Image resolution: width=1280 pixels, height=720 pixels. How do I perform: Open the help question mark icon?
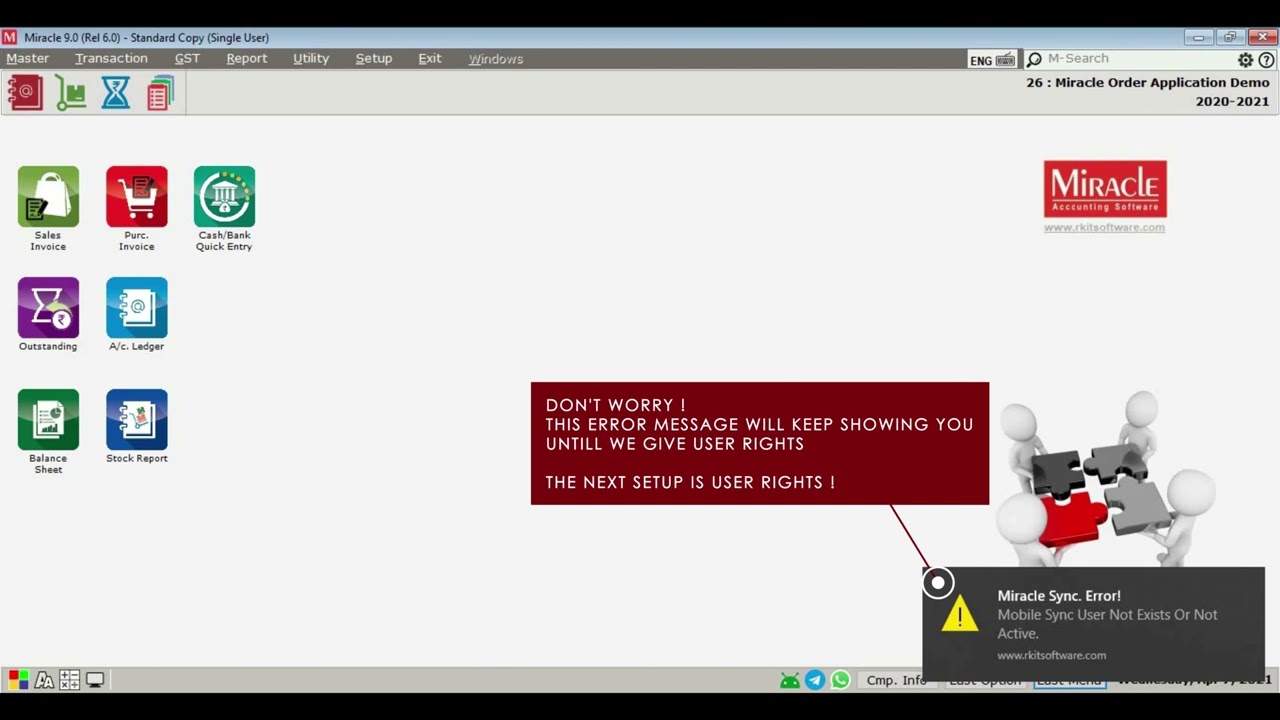point(1266,60)
